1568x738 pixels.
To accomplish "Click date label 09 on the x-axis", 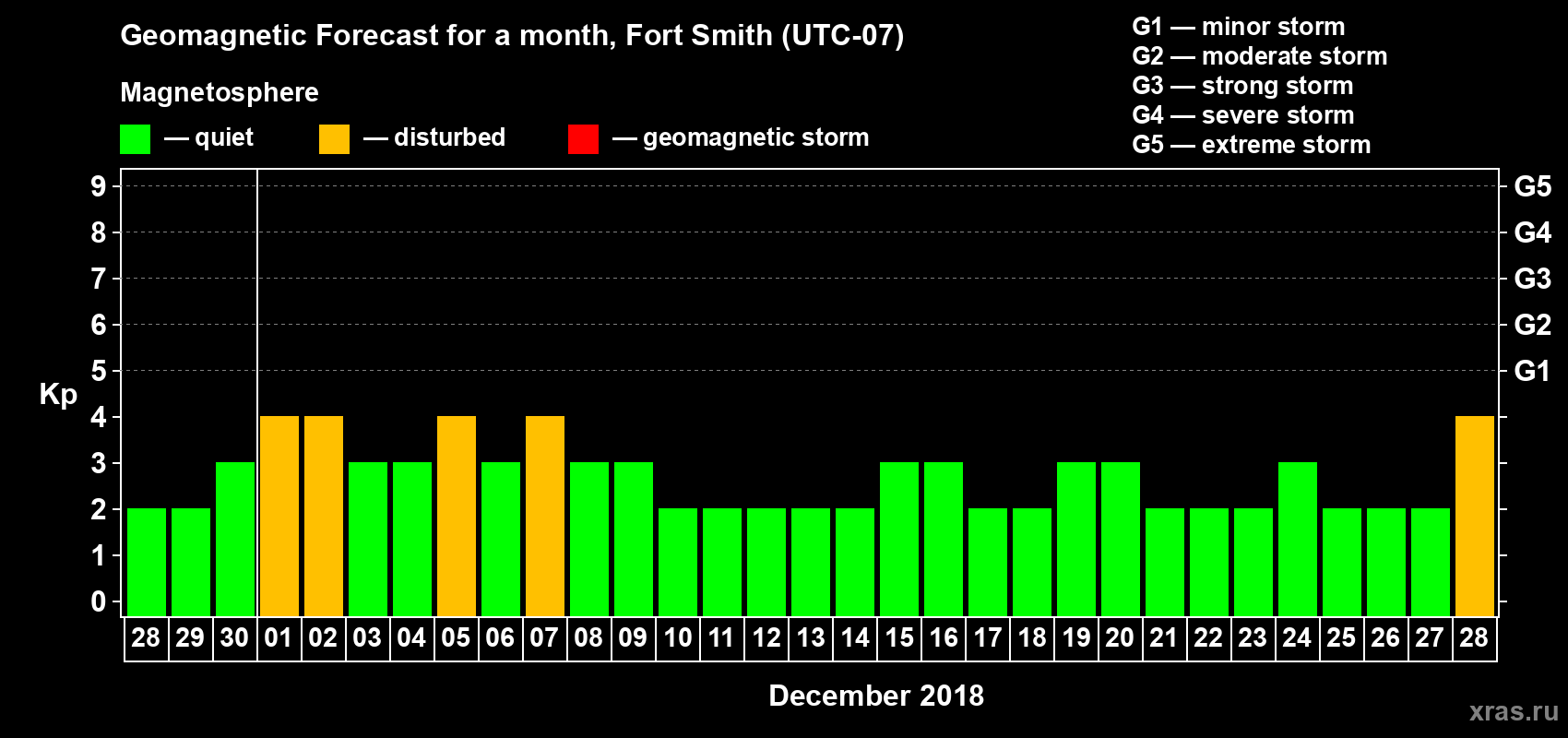I will point(633,638).
